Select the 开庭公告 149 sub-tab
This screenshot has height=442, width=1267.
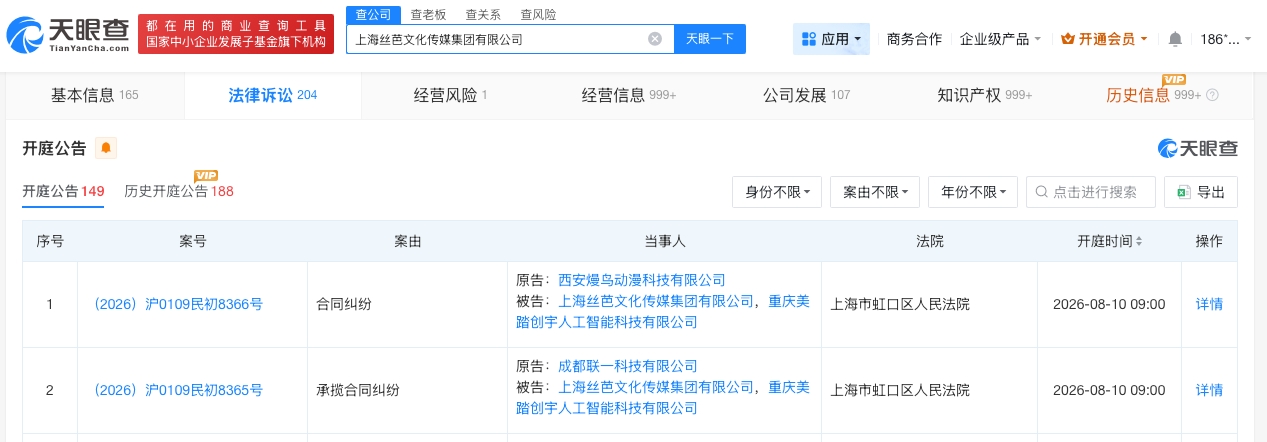63,191
